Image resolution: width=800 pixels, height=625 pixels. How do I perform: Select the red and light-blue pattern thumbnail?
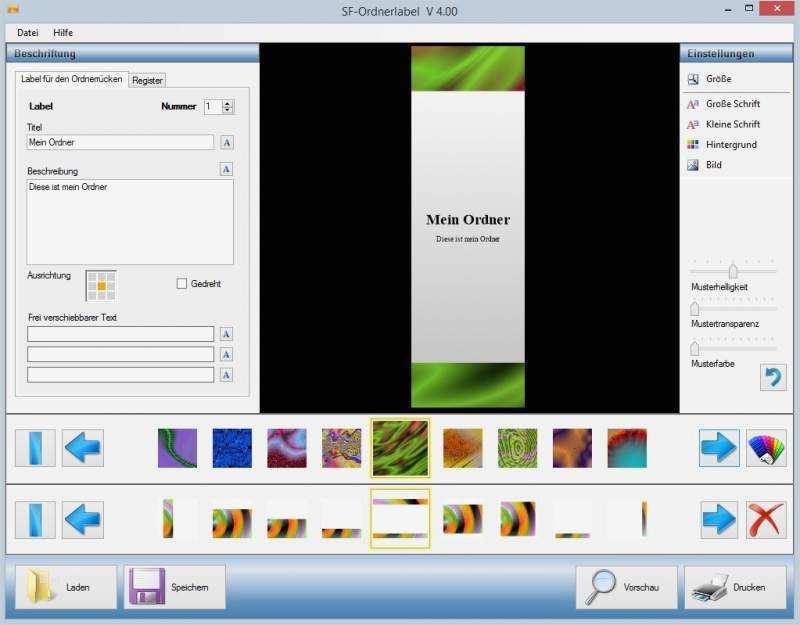point(287,448)
